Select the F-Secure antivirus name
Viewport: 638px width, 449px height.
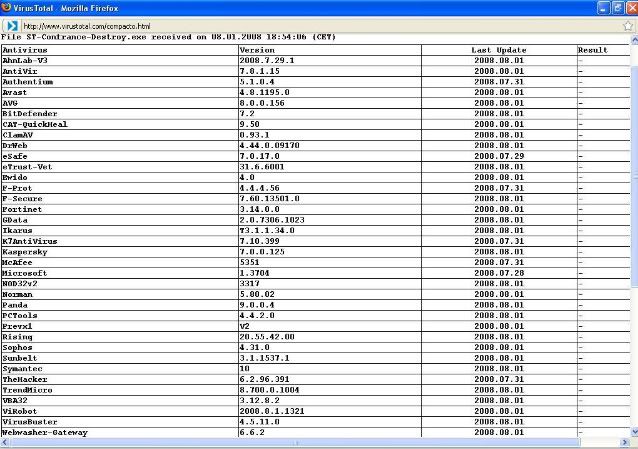point(22,199)
